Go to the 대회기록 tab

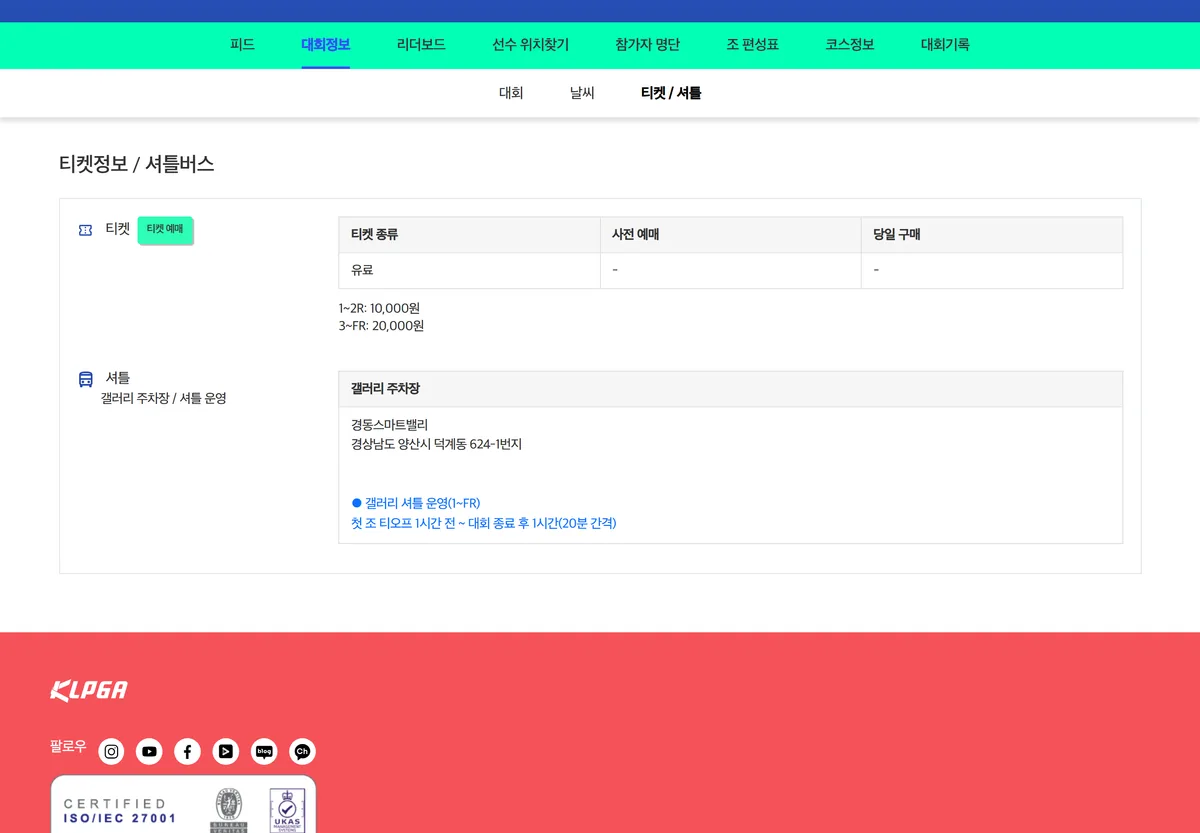click(x=945, y=45)
